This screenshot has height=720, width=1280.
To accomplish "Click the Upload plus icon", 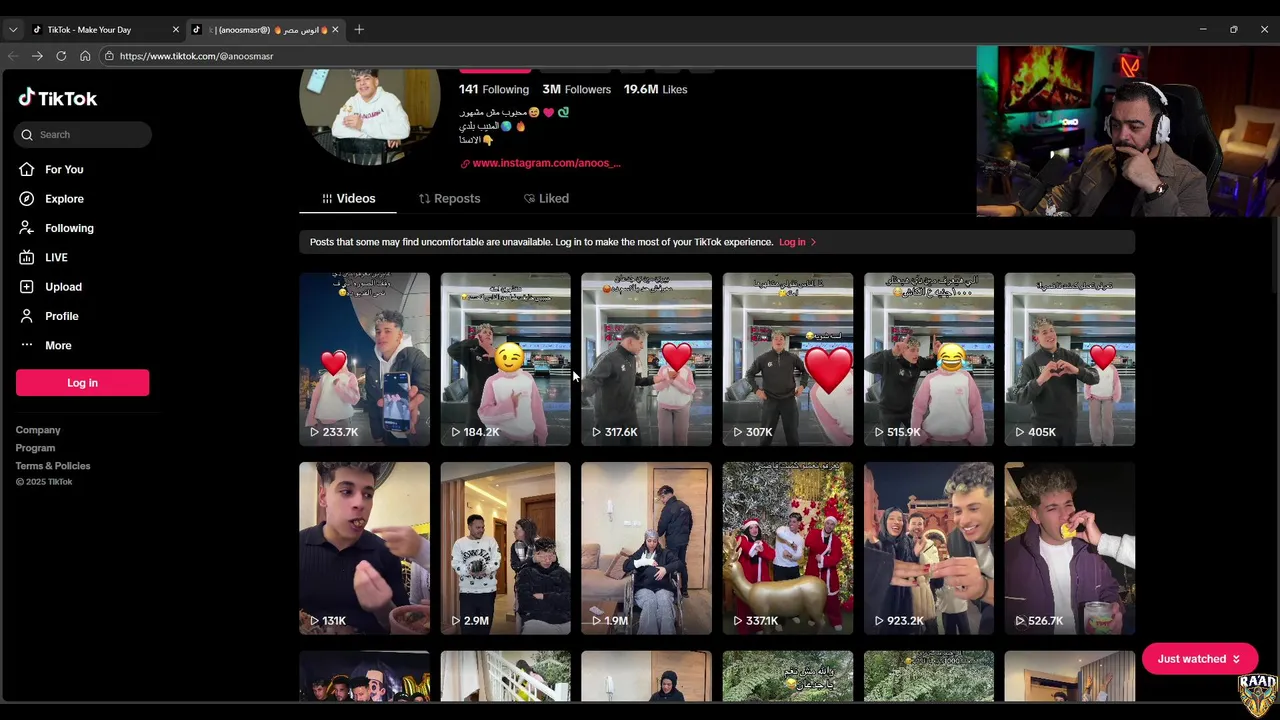I will pyautogui.click(x=27, y=287).
